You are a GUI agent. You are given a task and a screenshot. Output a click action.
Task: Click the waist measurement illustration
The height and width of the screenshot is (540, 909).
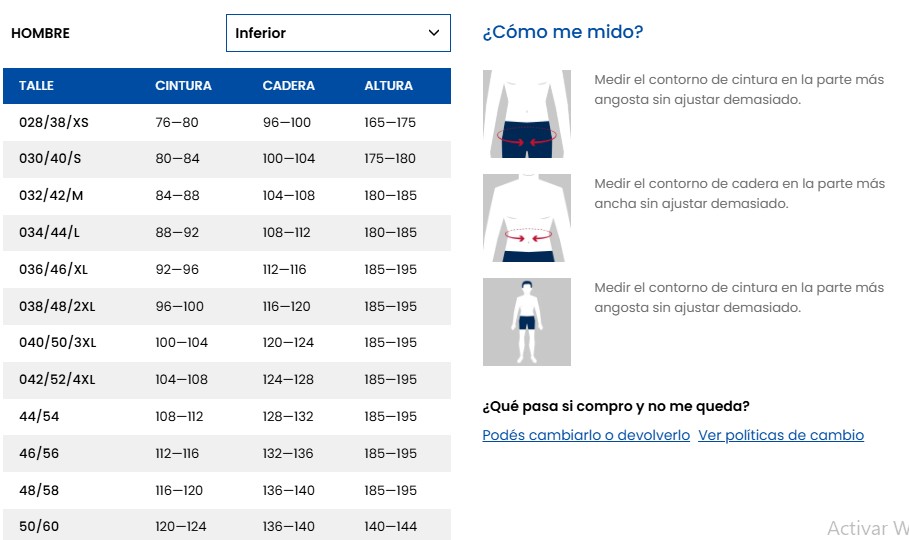[526, 114]
